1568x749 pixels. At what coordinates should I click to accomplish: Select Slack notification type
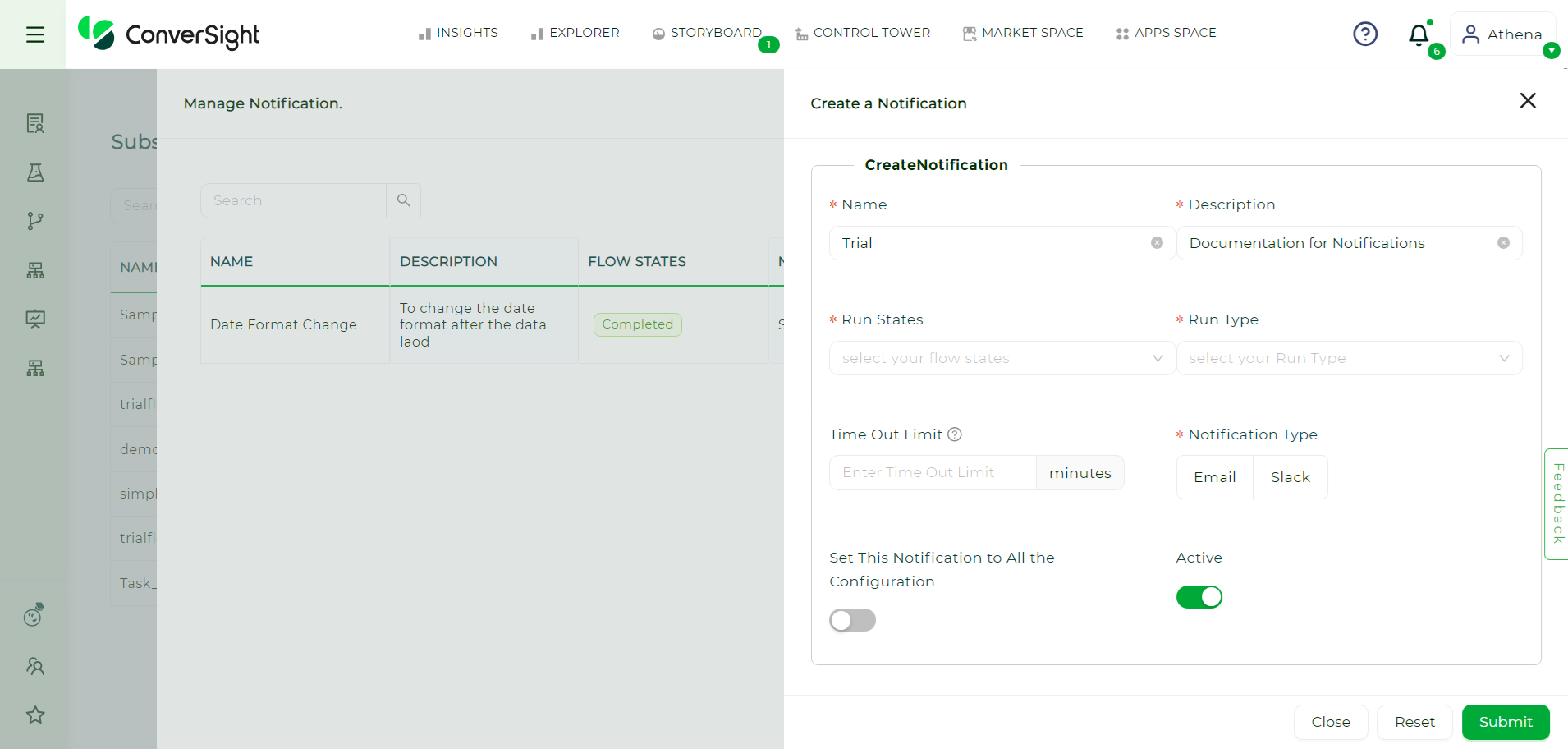point(1290,477)
